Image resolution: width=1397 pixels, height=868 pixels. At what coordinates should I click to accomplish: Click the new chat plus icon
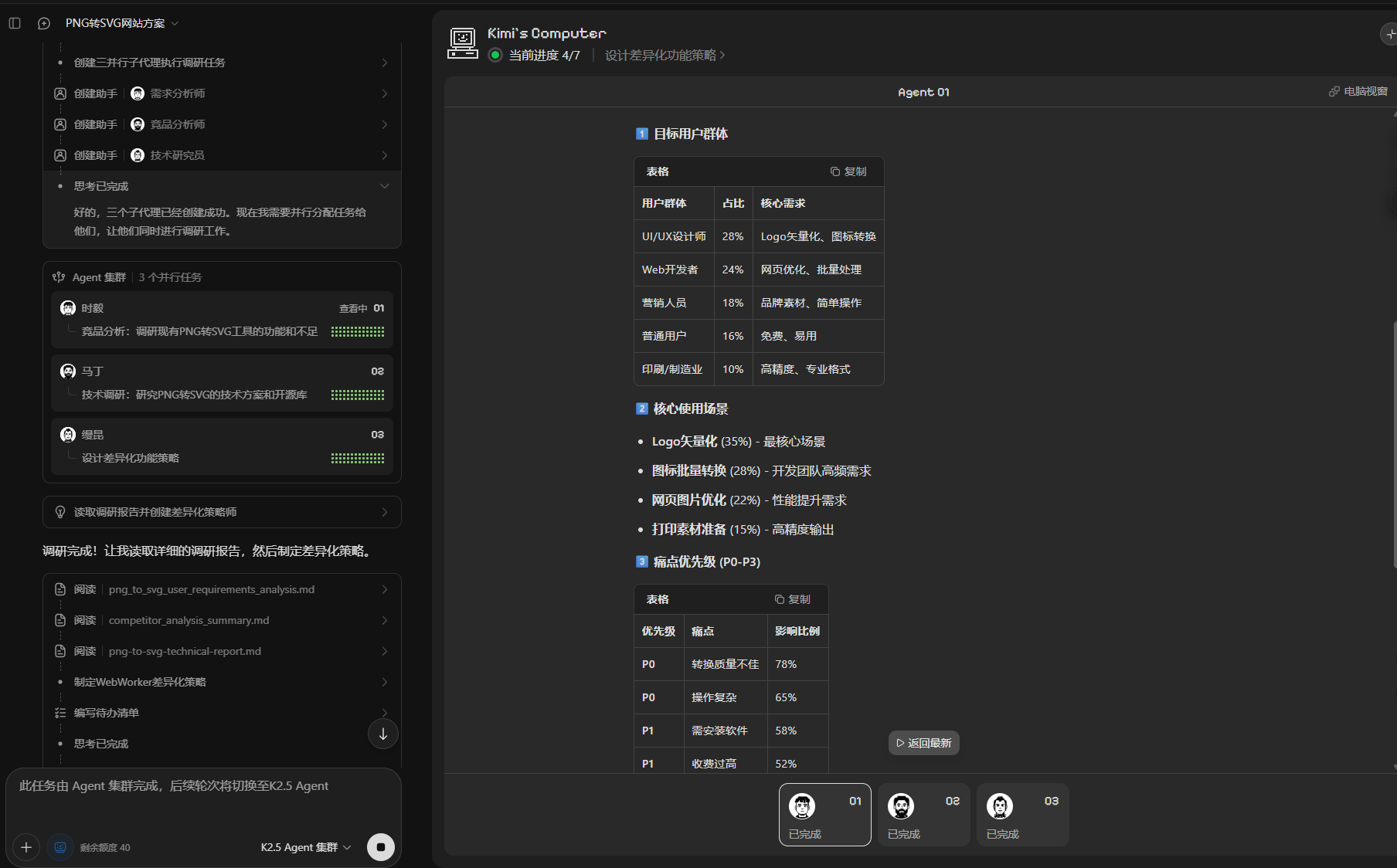pyautogui.click(x=44, y=23)
